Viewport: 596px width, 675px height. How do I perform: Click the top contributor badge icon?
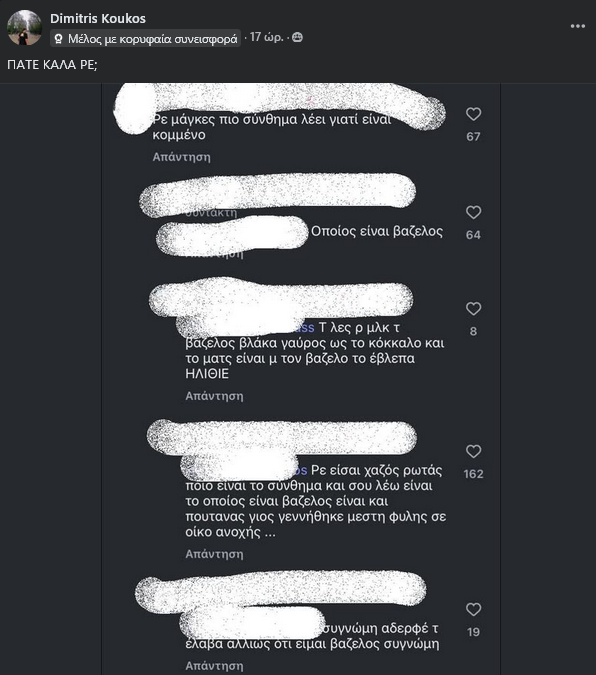(59, 39)
